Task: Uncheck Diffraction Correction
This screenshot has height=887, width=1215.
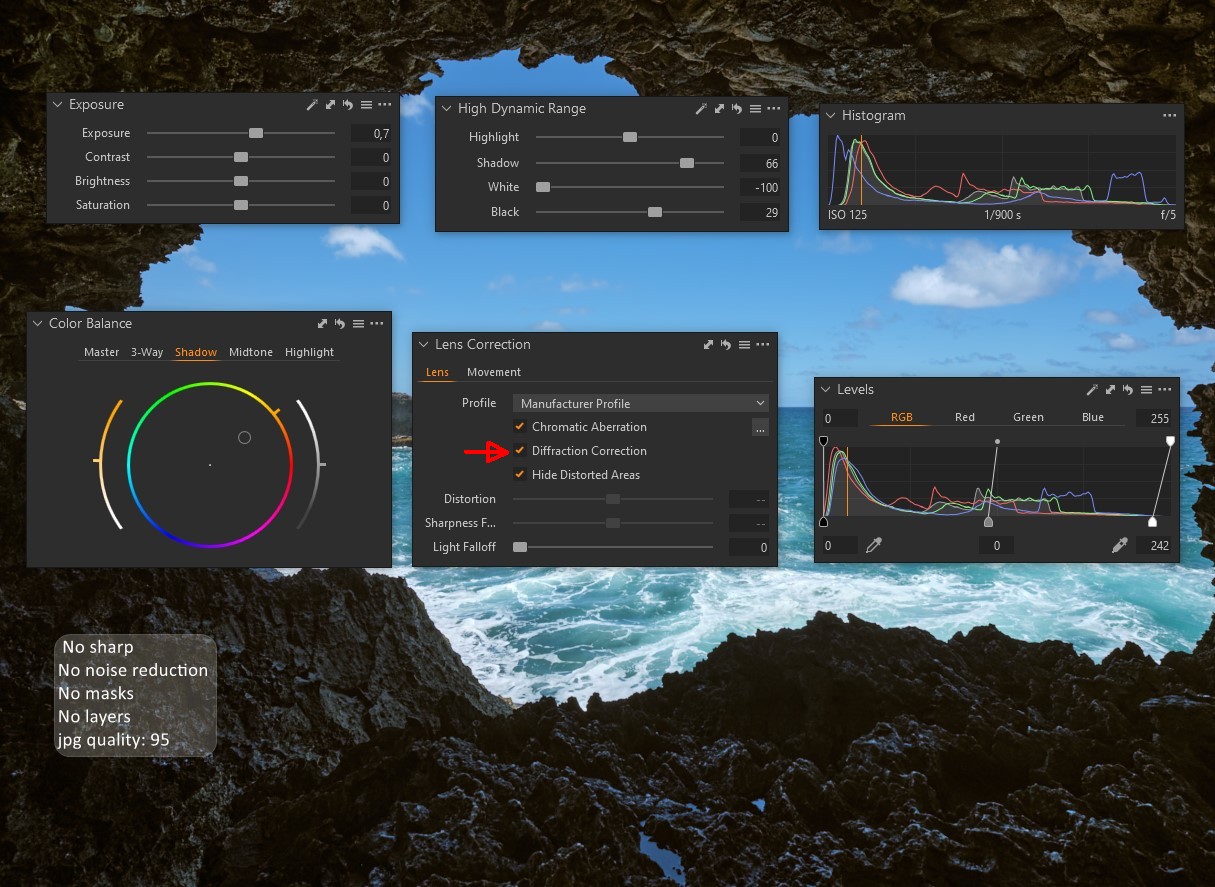Action: click(x=520, y=451)
